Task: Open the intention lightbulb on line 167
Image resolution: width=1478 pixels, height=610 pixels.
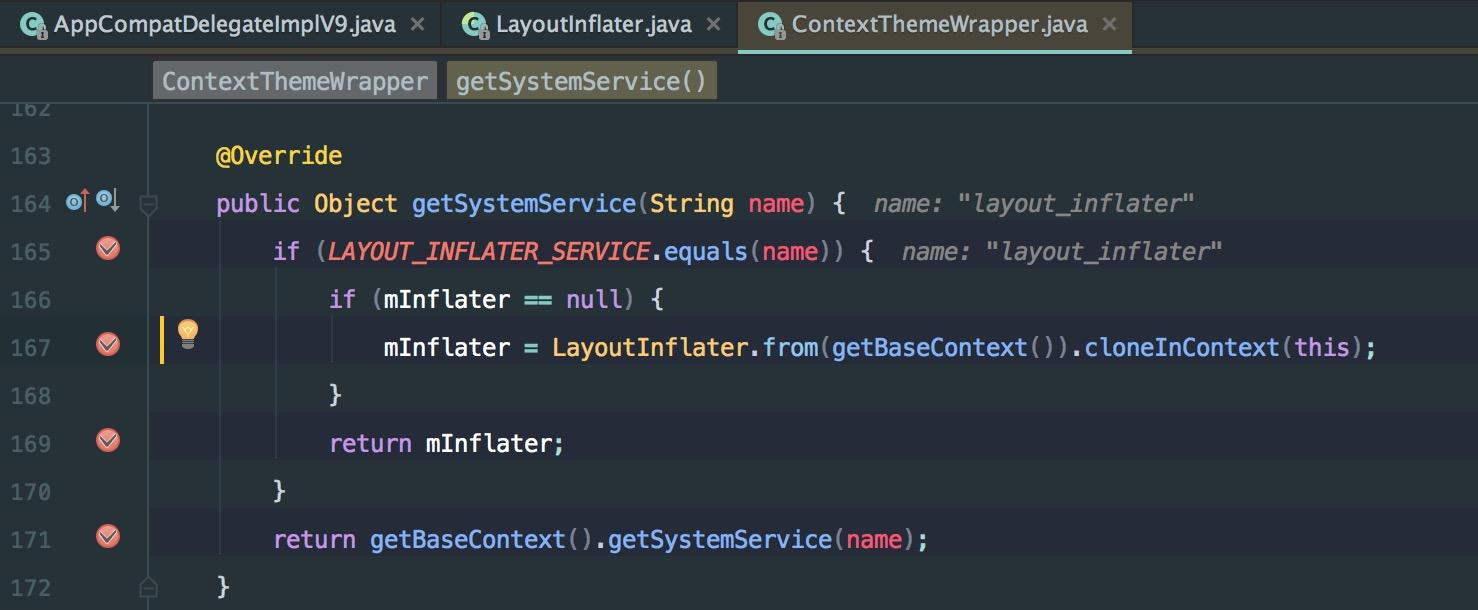Action: (188, 333)
